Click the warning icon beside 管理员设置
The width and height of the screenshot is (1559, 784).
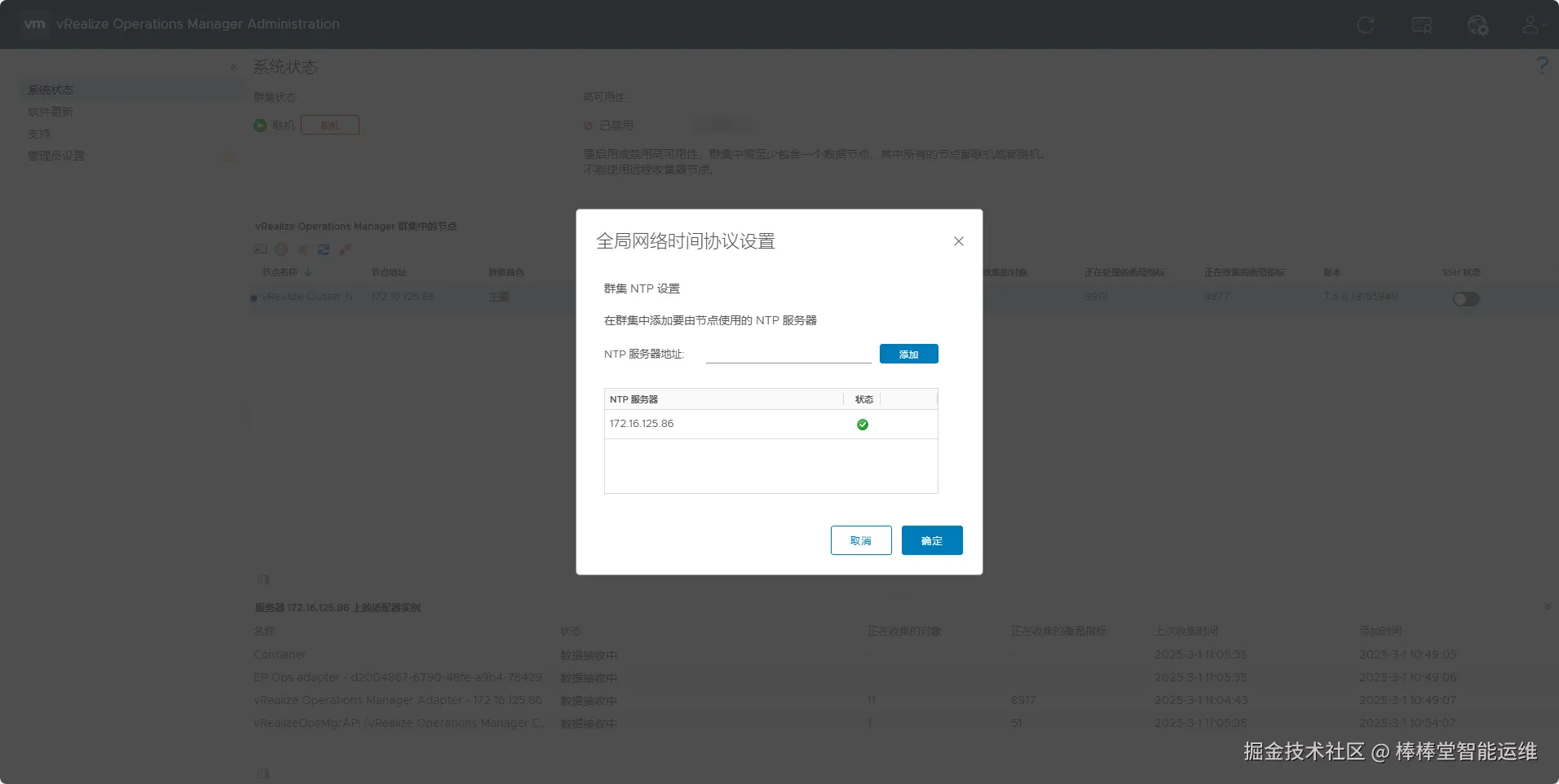(x=230, y=156)
